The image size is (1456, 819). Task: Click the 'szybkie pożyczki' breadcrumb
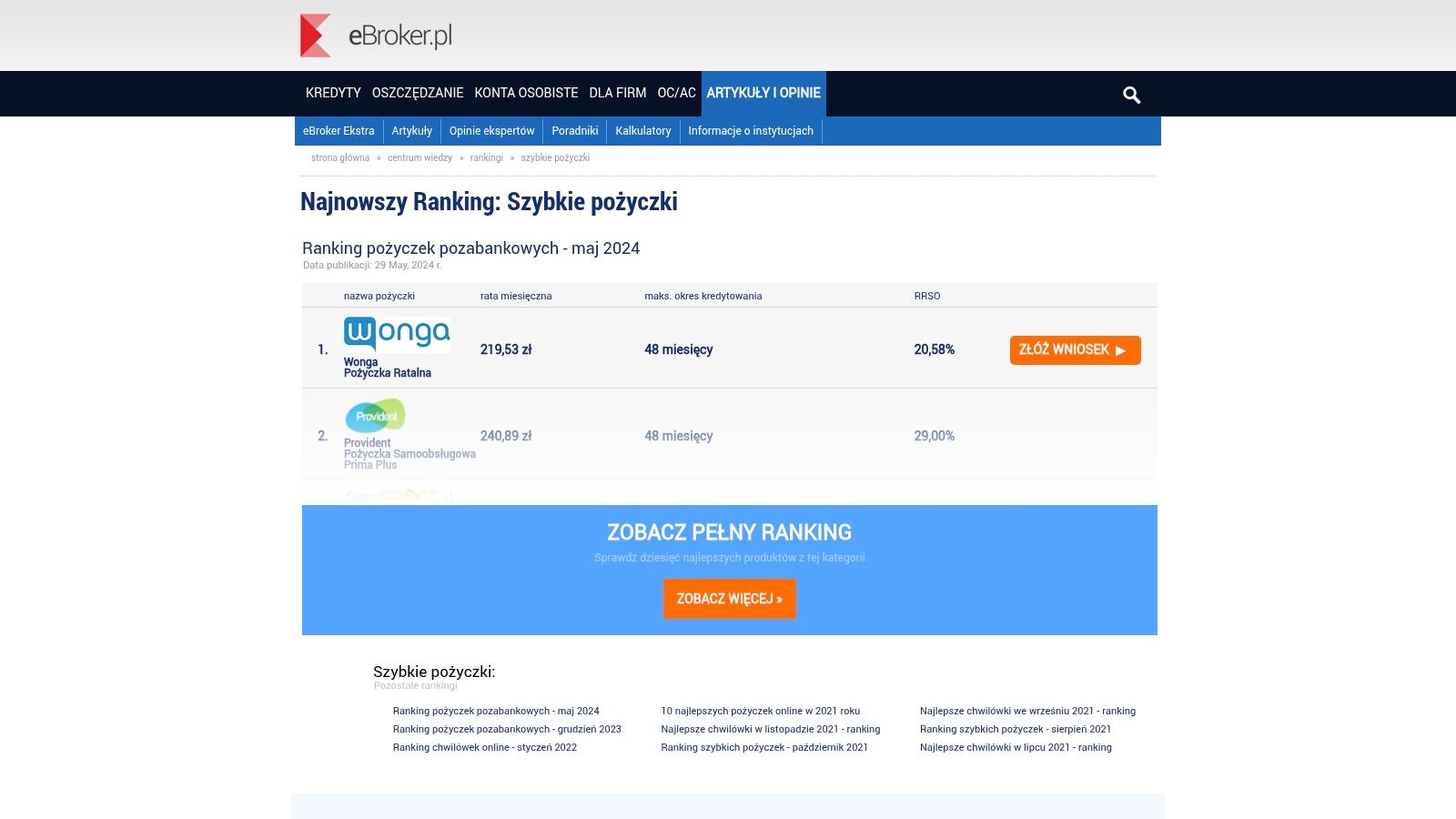555,157
